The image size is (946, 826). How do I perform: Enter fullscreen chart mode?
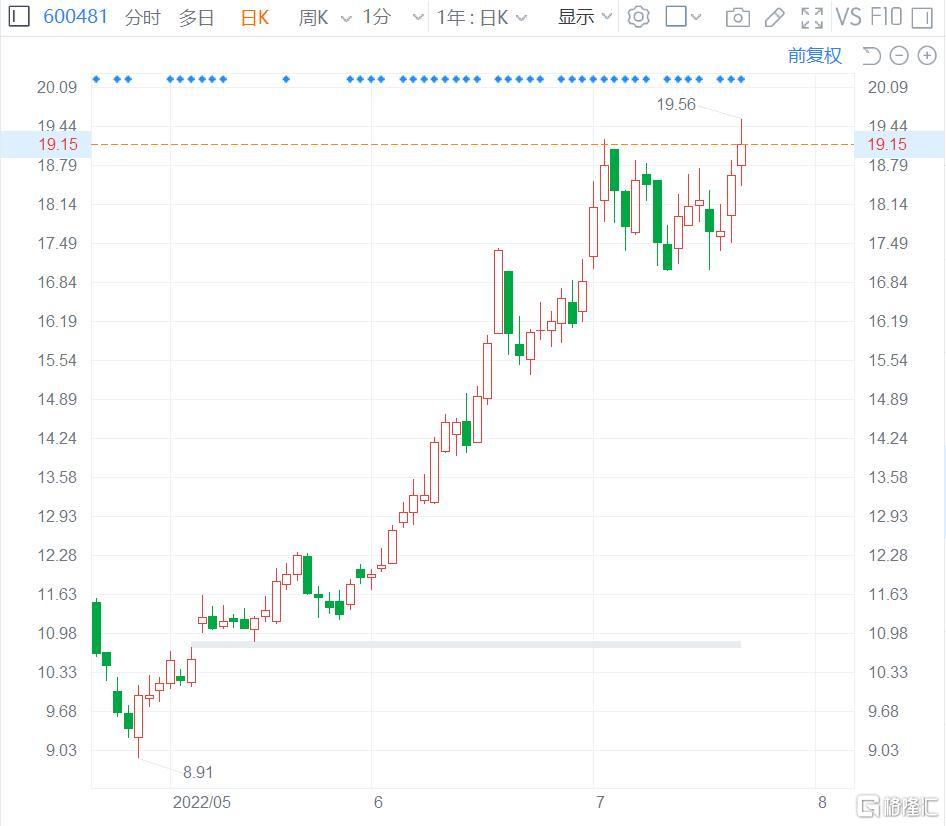811,17
